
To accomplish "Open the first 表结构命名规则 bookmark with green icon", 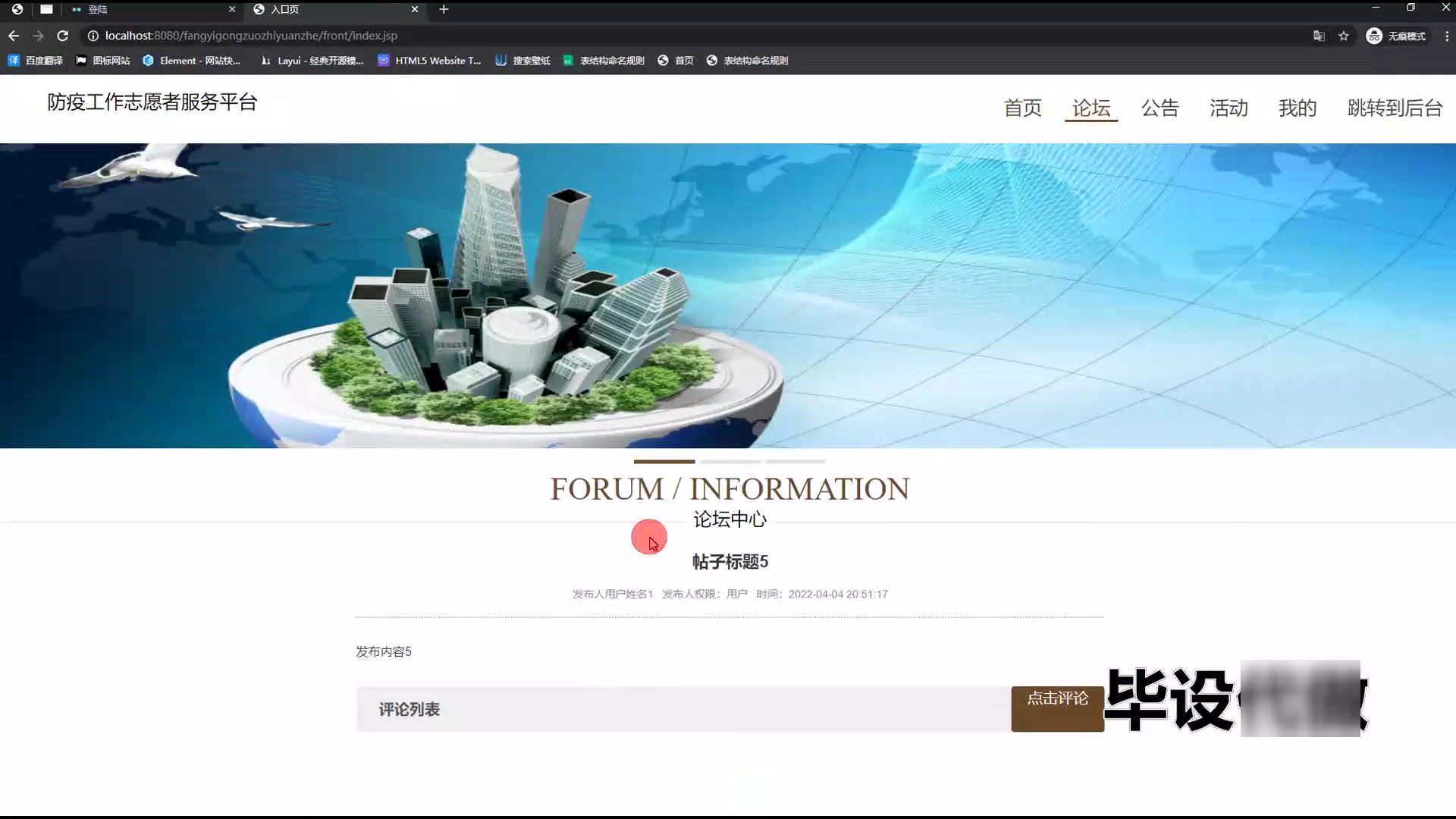I will tap(604, 61).
